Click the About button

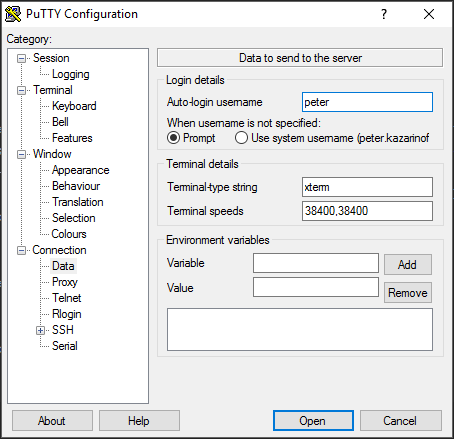coord(52,421)
